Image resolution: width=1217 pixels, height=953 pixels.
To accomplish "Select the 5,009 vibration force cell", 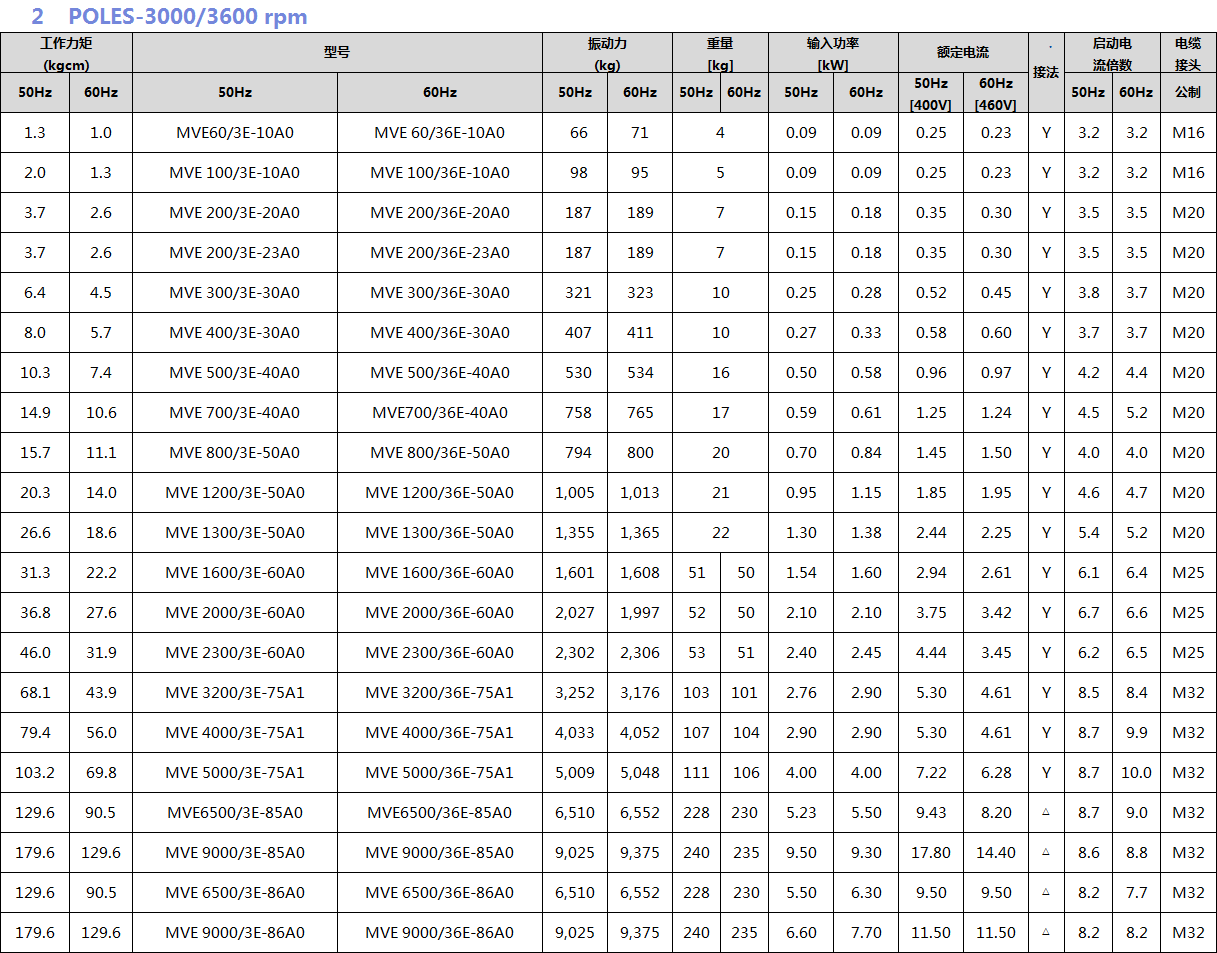I will coord(574,773).
